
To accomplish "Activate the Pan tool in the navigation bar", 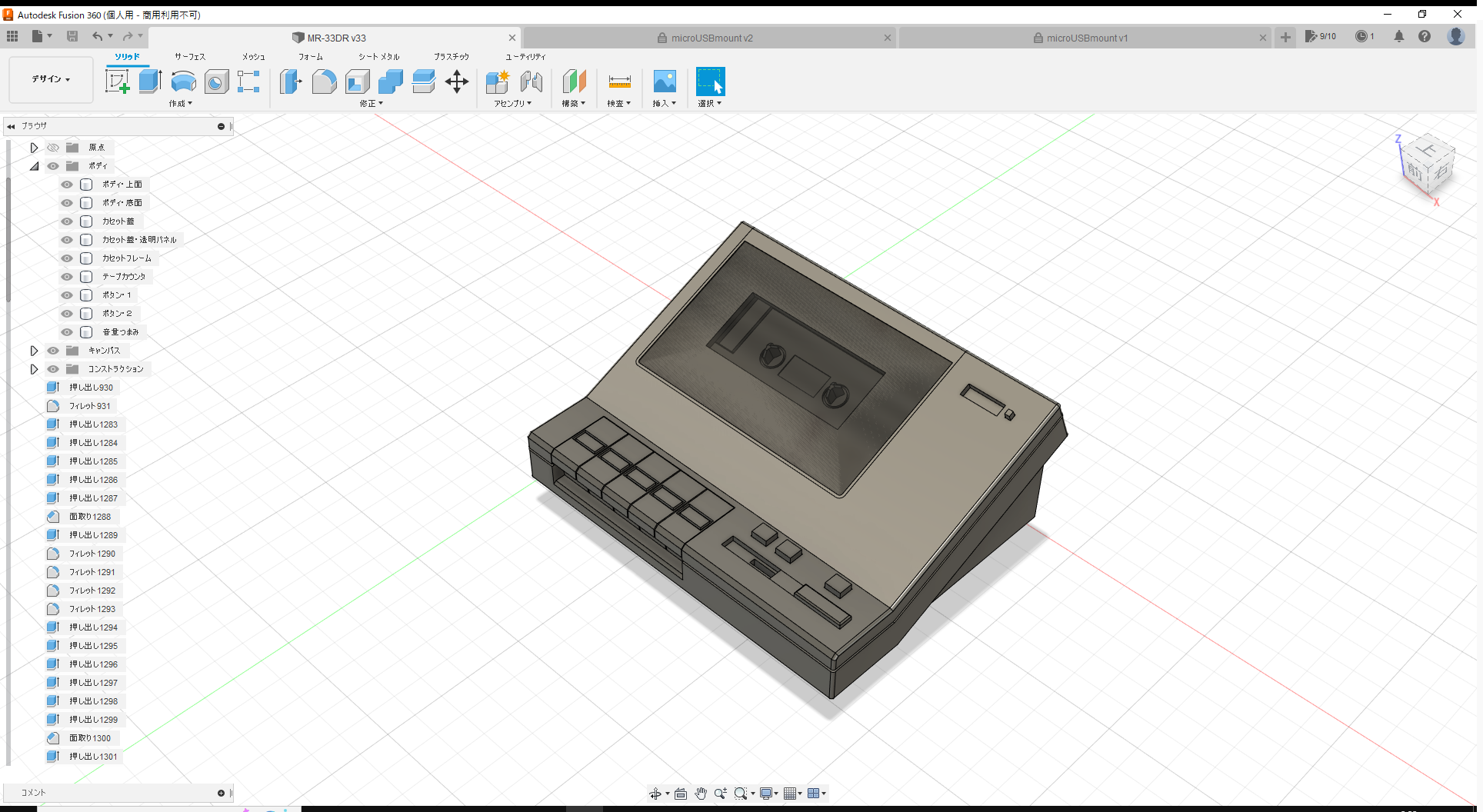I will pos(701,793).
